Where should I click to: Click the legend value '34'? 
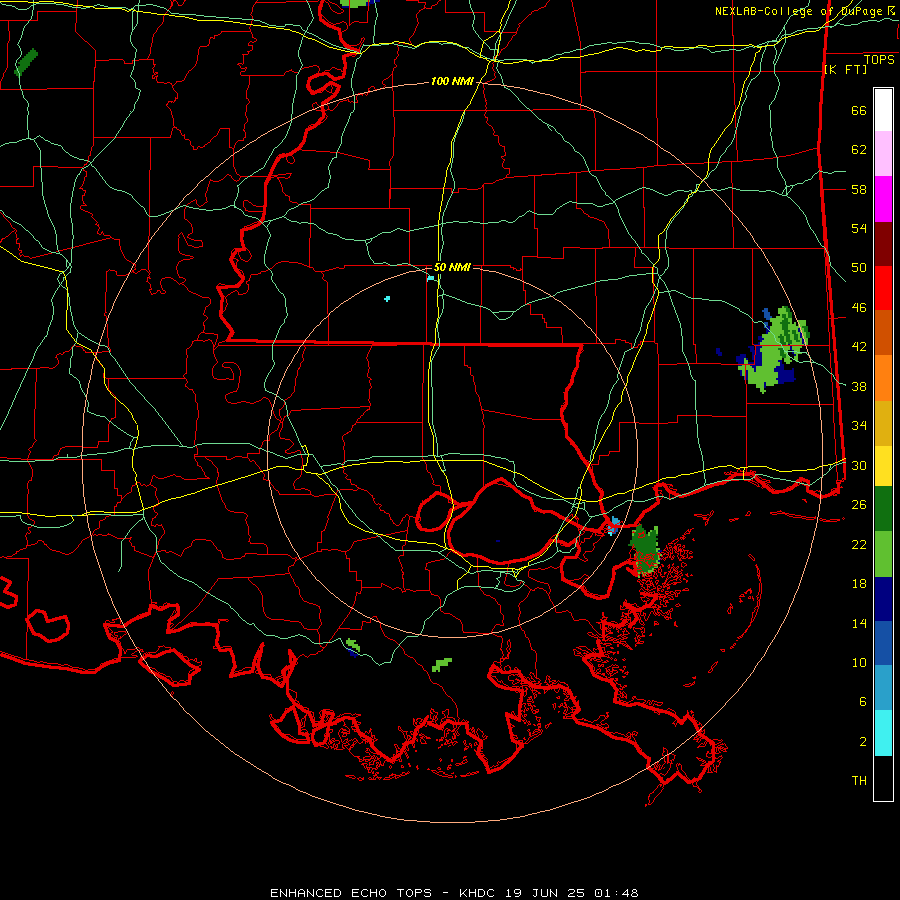click(859, 426)
